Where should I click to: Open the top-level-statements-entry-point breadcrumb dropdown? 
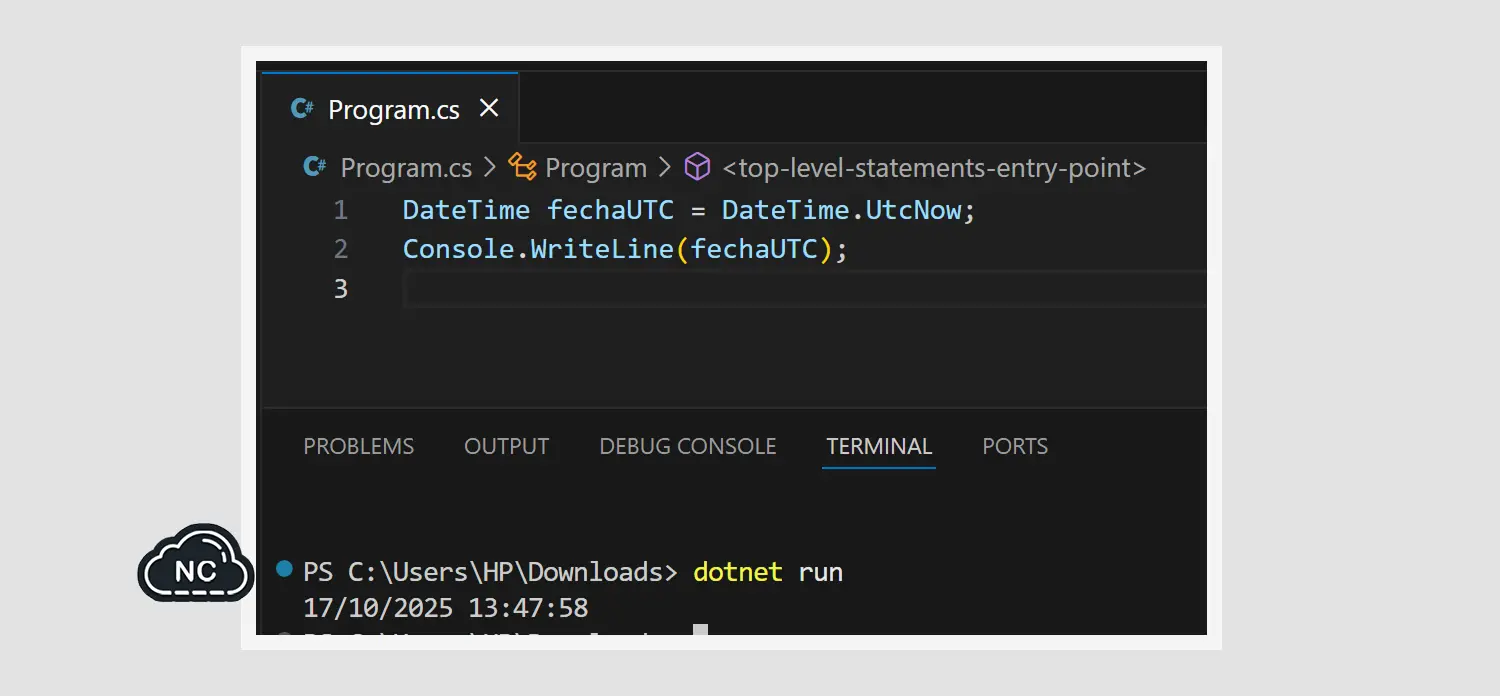click(933, 168)
